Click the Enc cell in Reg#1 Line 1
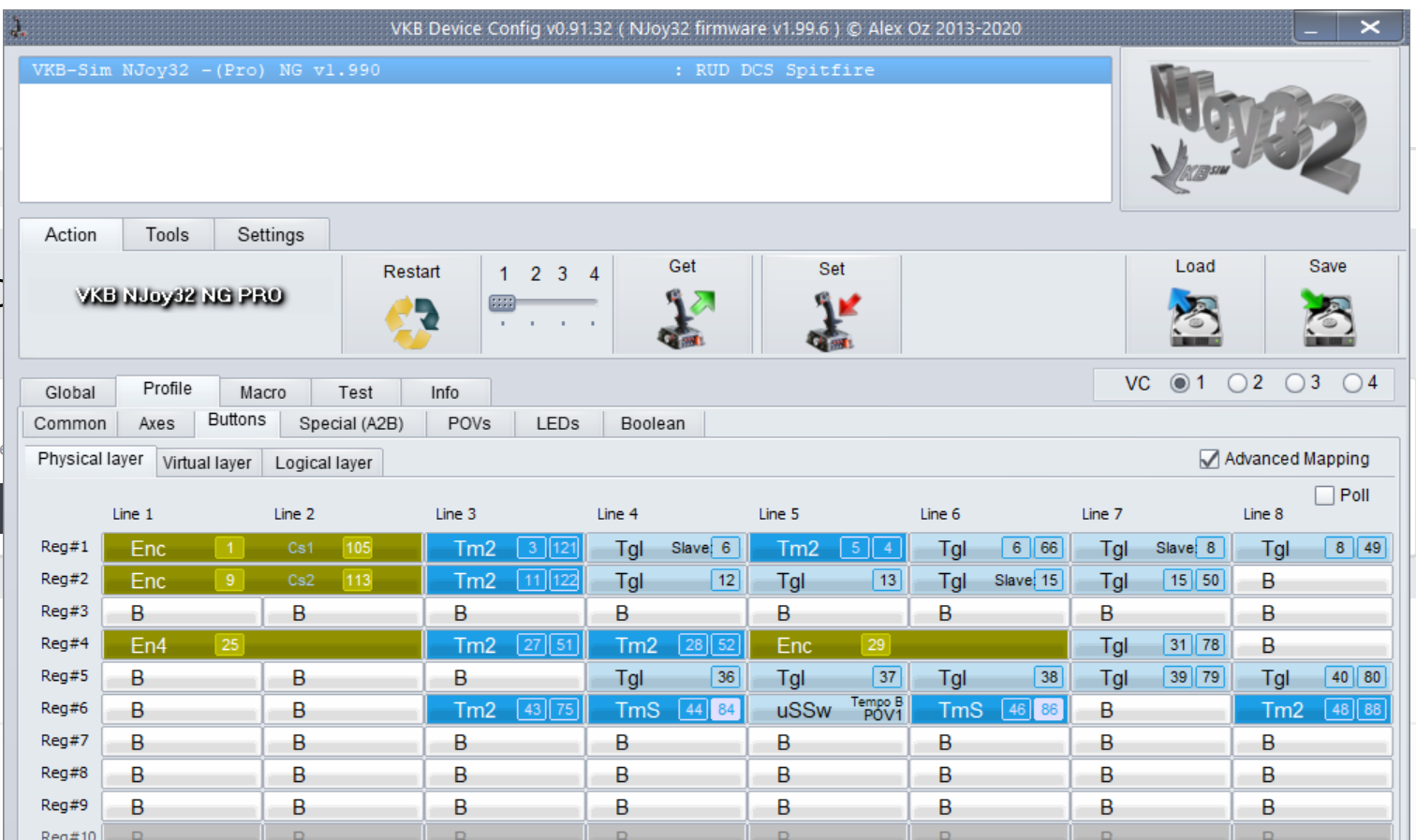Viewport: 1416px width, 840px height. [x=181, y=548]
